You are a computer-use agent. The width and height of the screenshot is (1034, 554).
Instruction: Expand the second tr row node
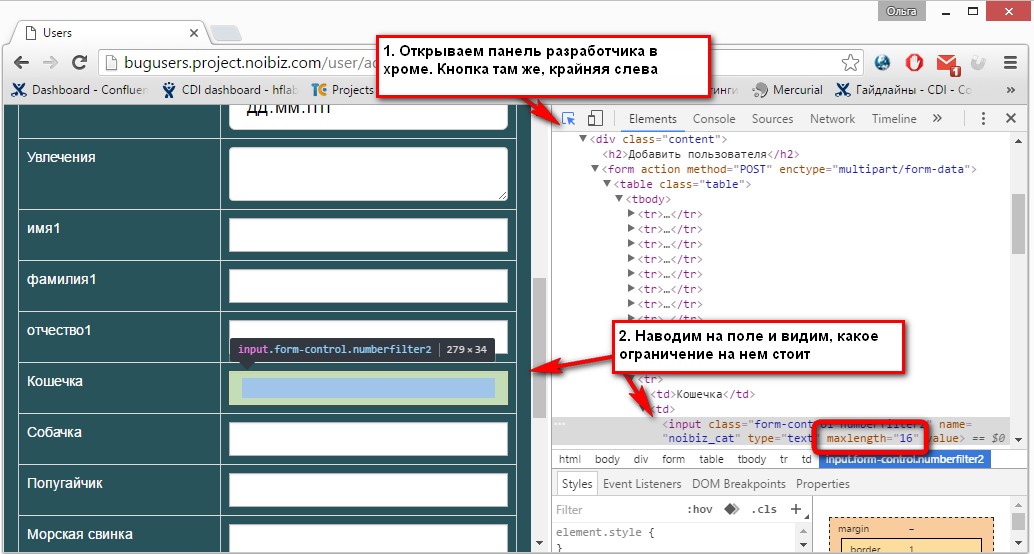pyautogui.click(x=631, y=229)
